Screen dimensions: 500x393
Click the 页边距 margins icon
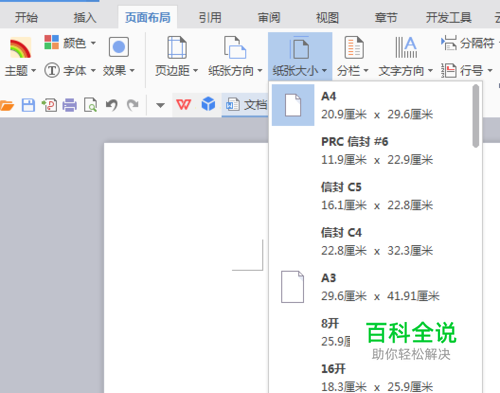(177, 48)
